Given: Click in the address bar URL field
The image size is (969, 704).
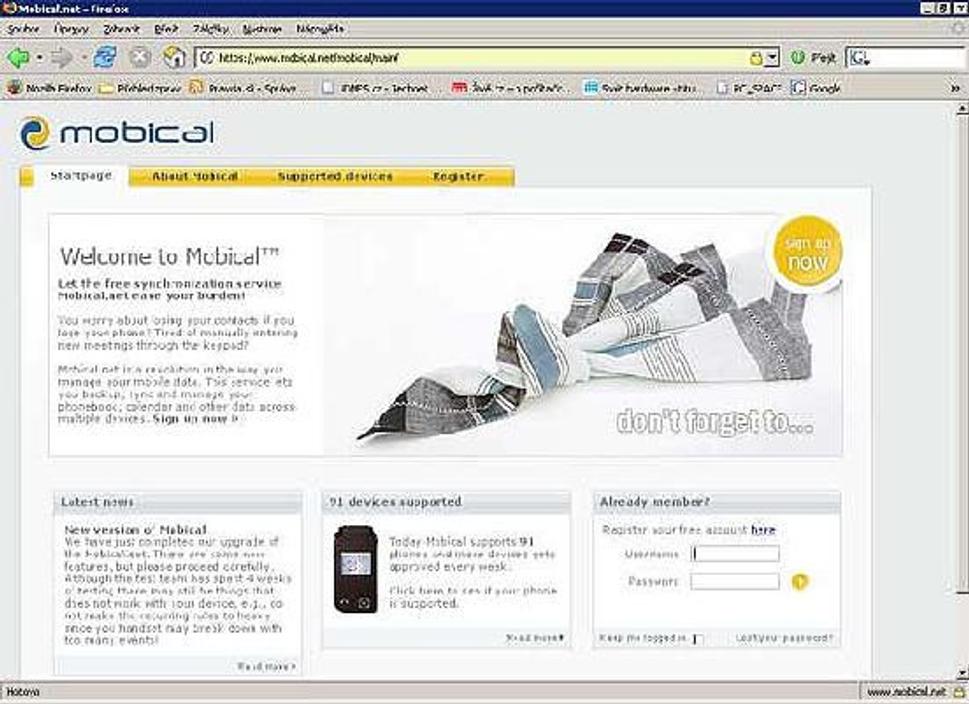Looking at the screenshot, I should click(x=482, y=58).
